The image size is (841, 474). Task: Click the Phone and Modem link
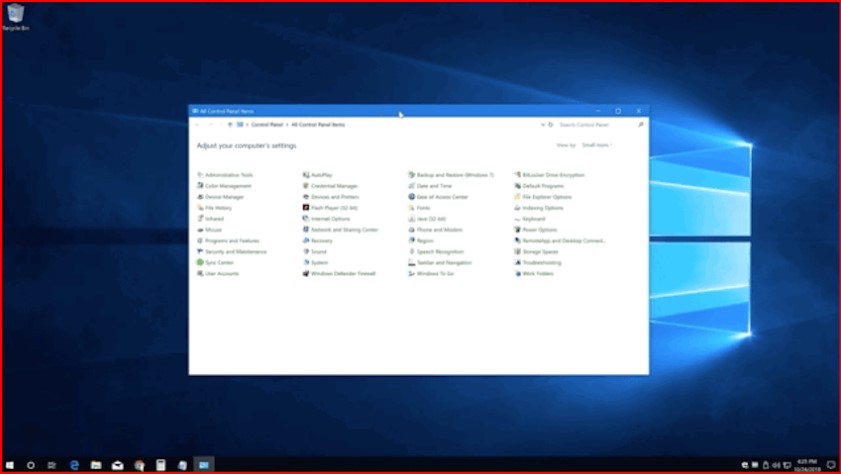tap(439, 230)
